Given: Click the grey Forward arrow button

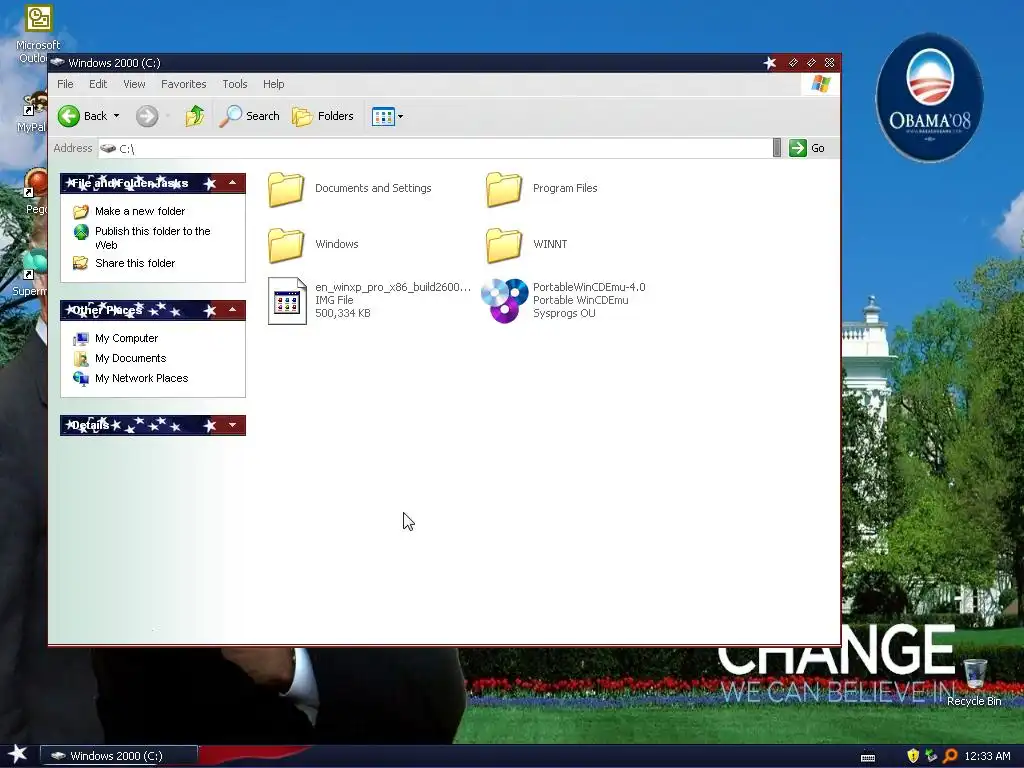Looking at the screenshot, I should [147, 116].
